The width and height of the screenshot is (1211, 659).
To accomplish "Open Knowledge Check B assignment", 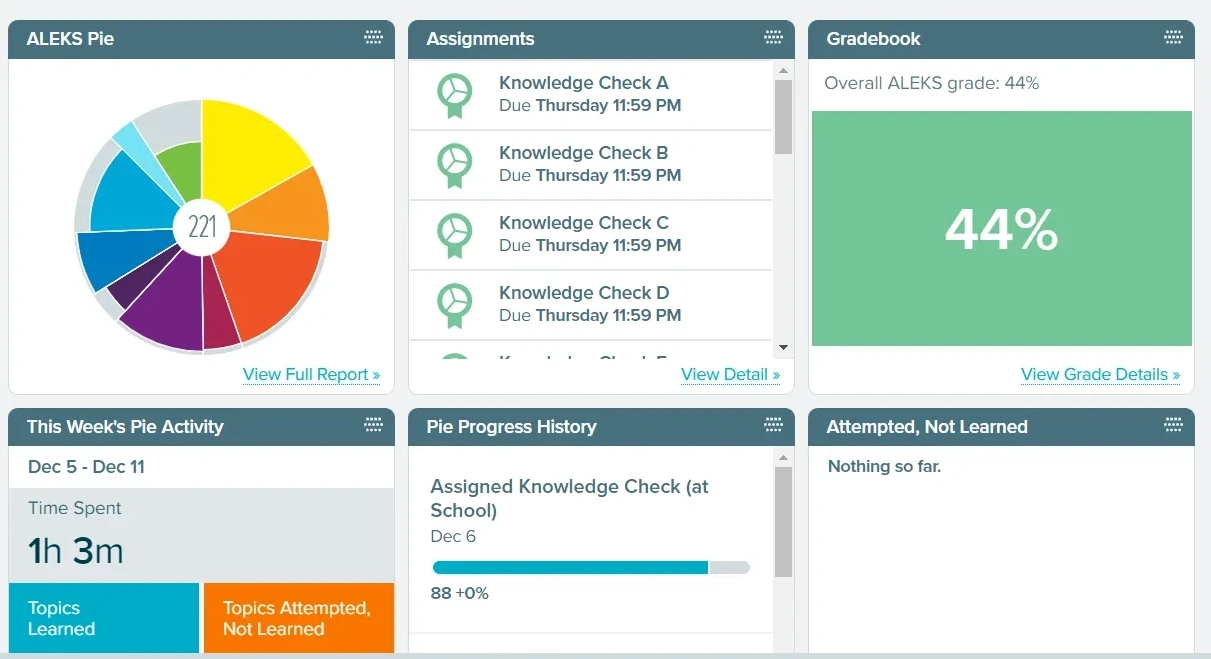I will 583,153.
